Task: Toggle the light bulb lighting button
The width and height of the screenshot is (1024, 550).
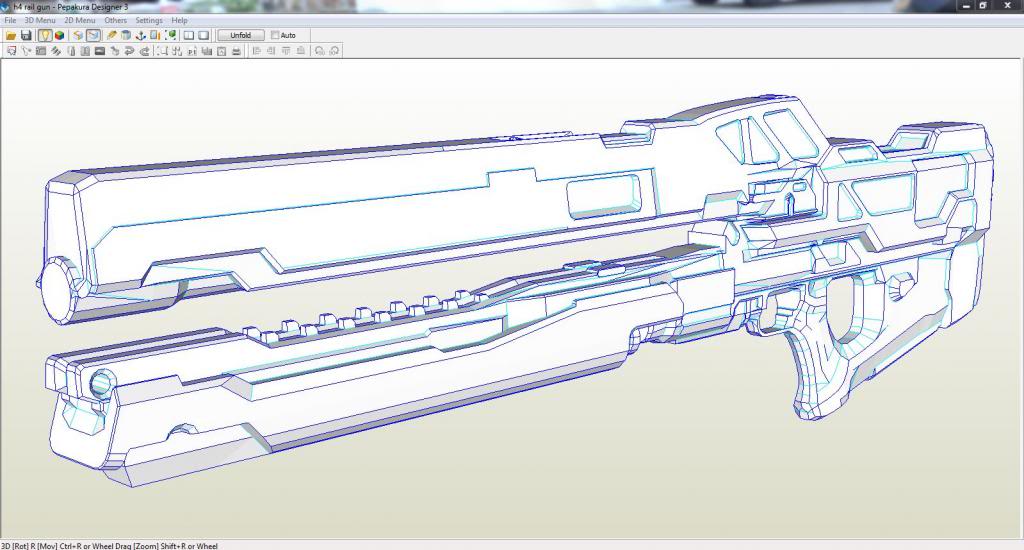Action: coord(45,35)
